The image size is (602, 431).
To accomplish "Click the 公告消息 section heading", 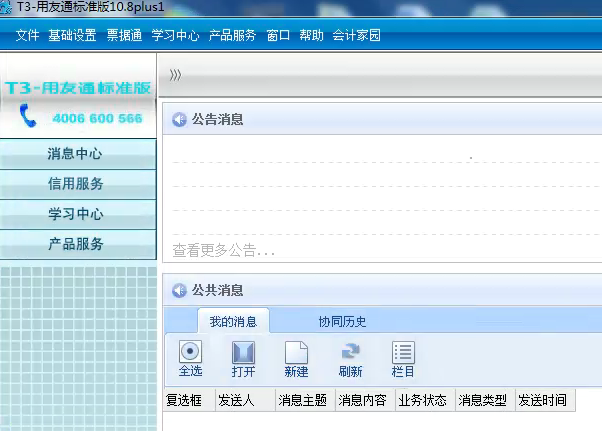I will pyautogui.click(x=217, y=119).
